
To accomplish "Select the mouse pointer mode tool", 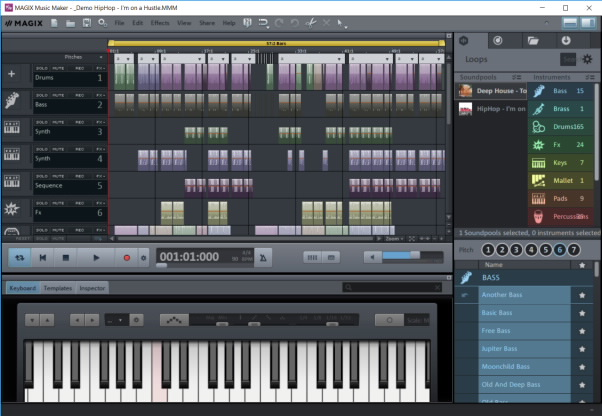I will tap(340, 23).
